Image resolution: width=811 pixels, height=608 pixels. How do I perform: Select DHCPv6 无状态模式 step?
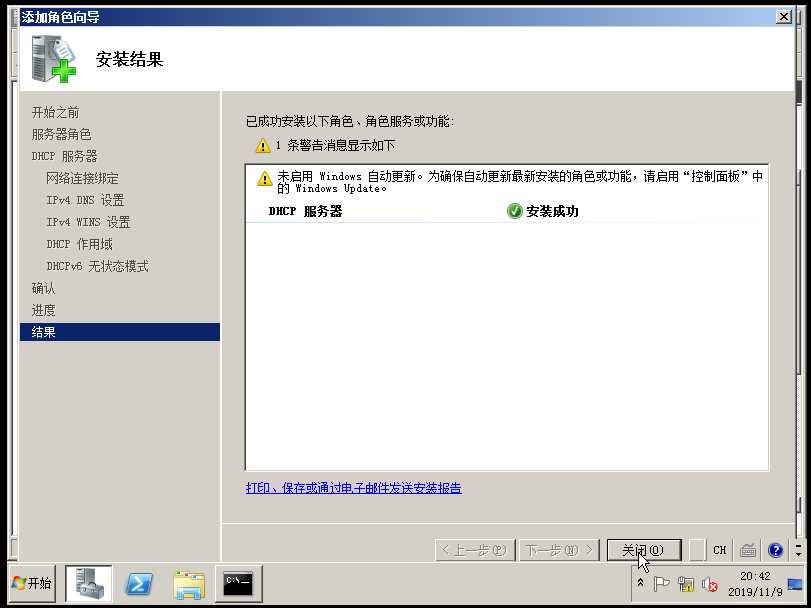point(97,266)
